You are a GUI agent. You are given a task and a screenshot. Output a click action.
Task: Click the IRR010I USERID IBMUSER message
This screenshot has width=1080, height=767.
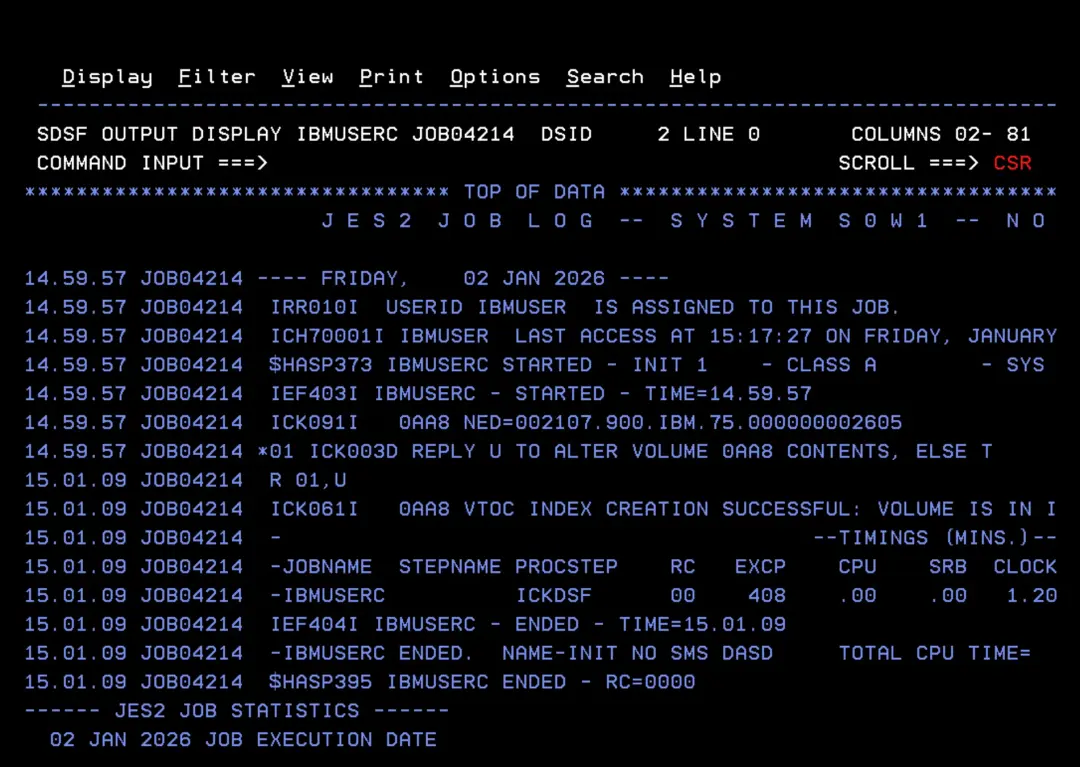click(x=585, y=308)
